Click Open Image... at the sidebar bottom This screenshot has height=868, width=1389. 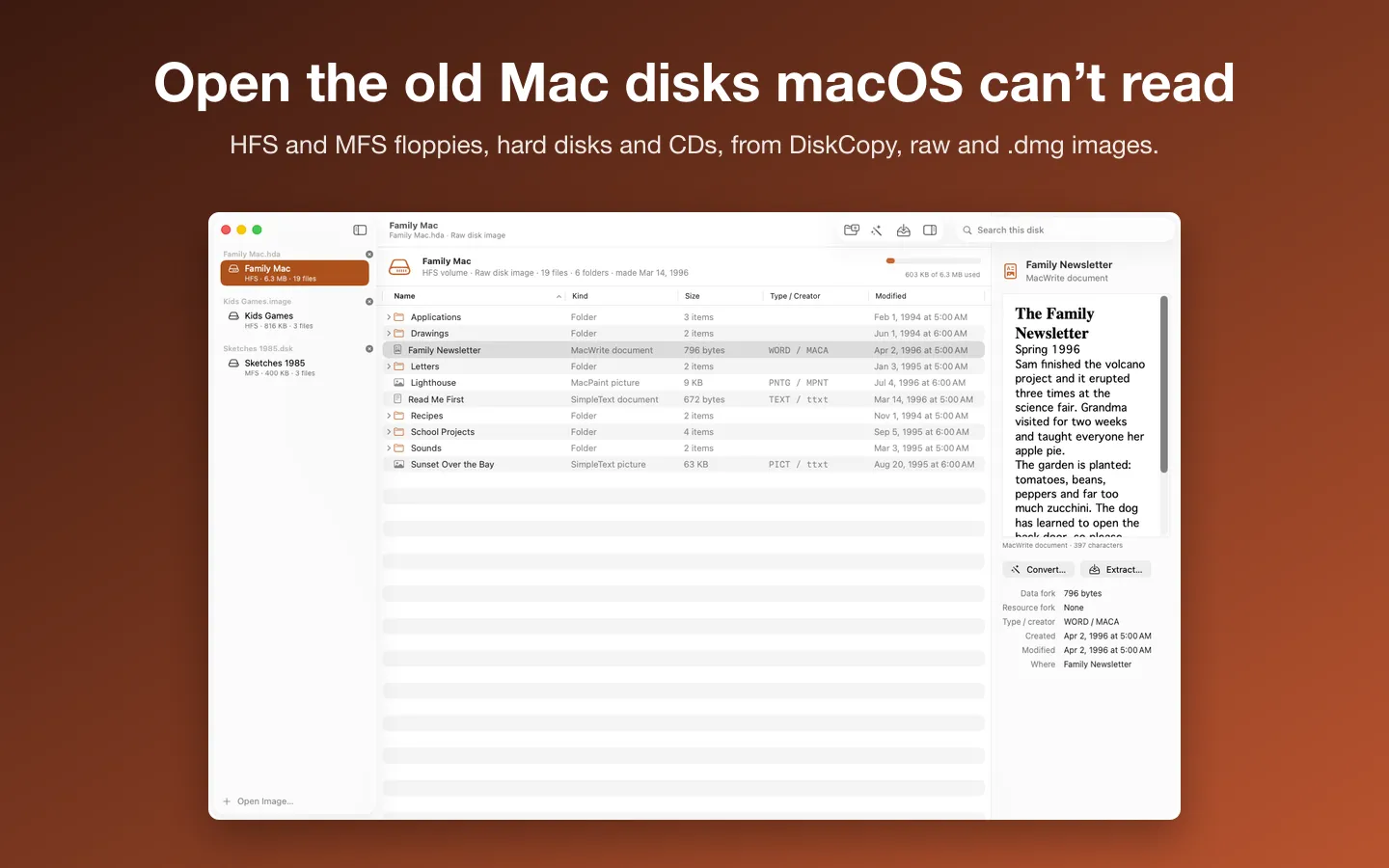click(259, 801)
